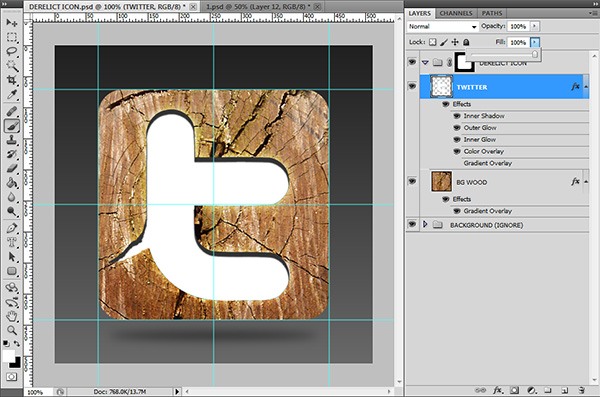The width and height of the screenshot is (600, 397).
Task: Create new fill or adjustment layer
Action: (532, 390)
